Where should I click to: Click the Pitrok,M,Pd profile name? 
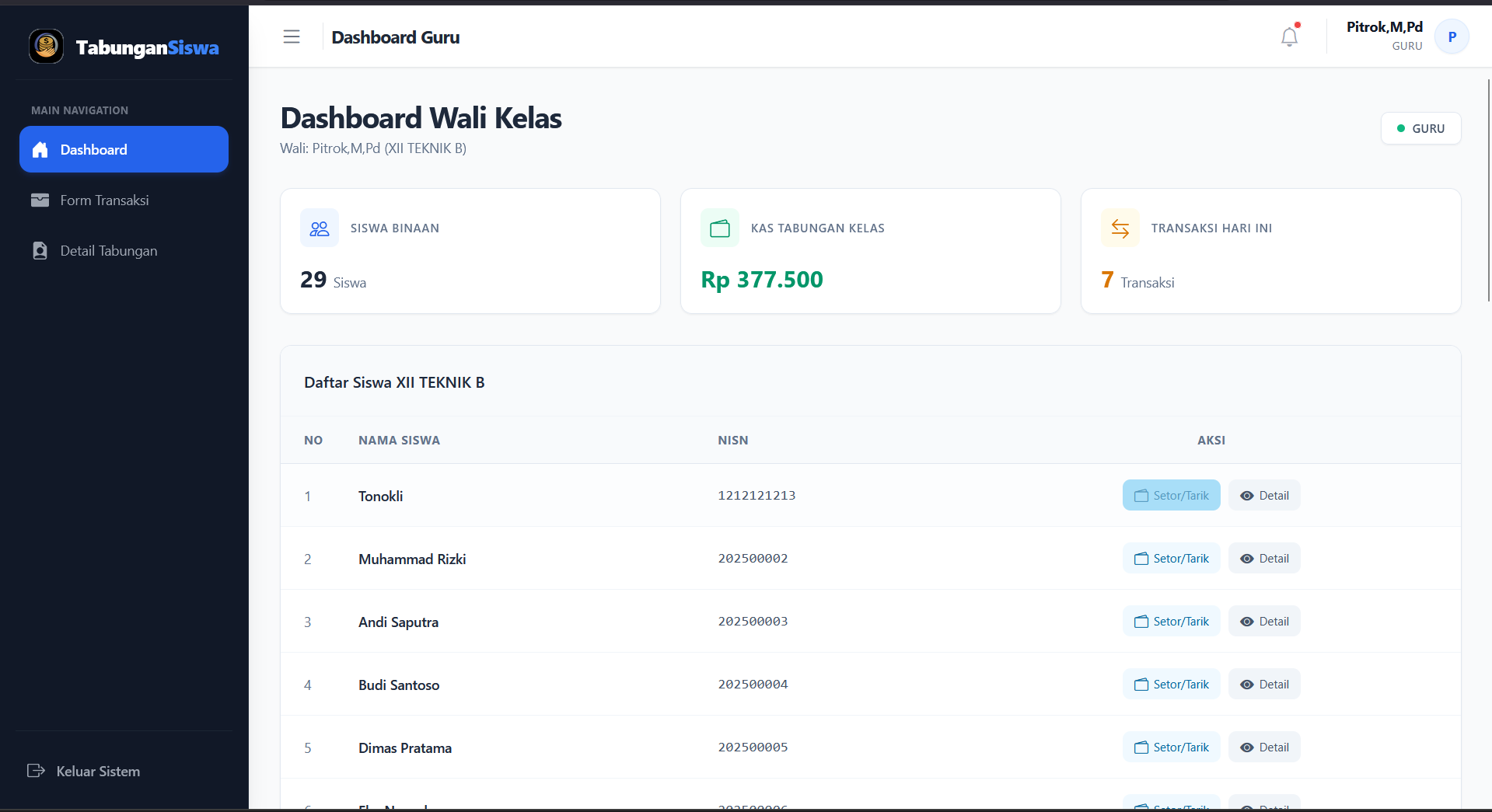tap(1384, 27)
